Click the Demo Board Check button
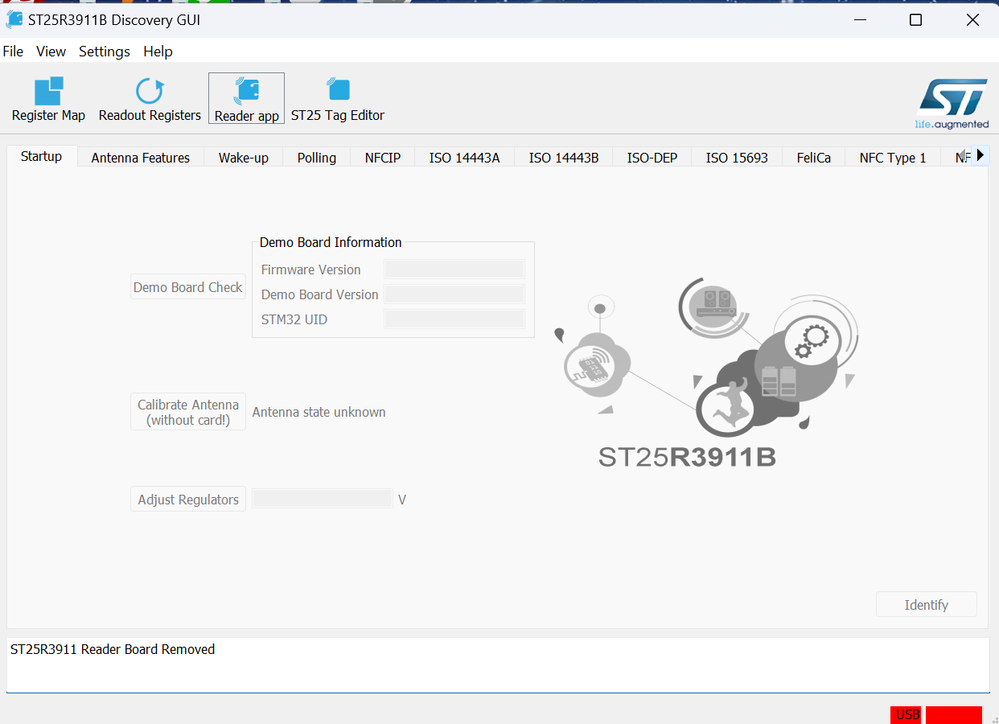 coord(188,287)
